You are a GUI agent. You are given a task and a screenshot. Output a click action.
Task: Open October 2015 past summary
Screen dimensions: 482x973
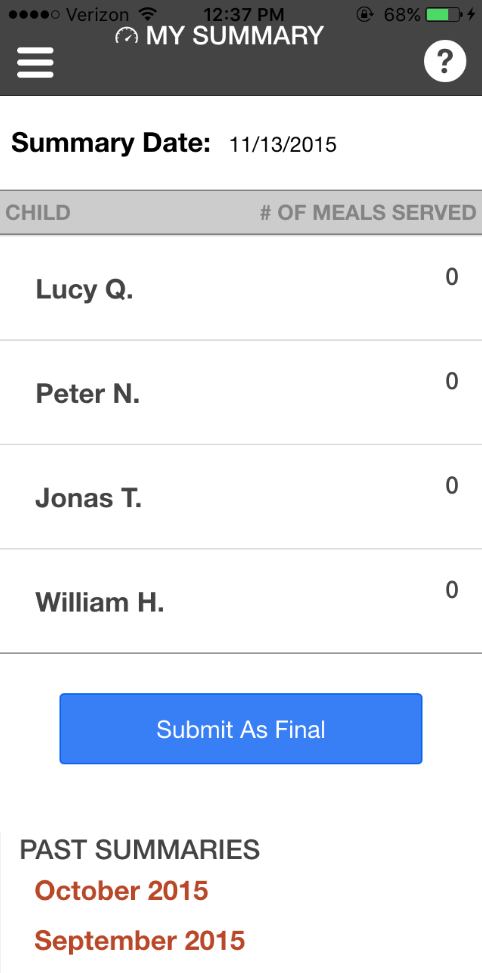coord(122,891)
